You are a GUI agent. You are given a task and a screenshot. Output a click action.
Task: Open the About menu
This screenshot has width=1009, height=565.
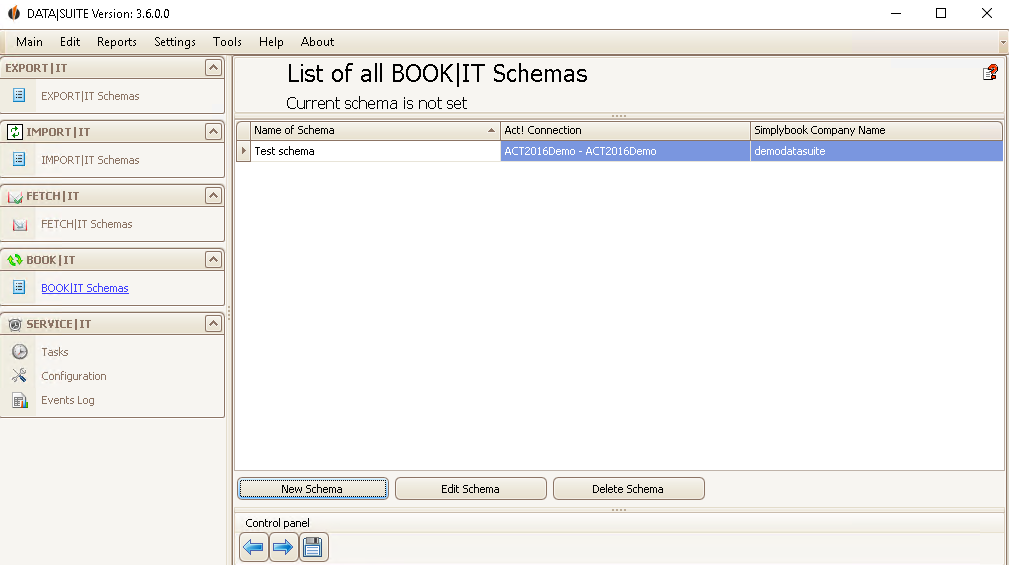point(317,42)
